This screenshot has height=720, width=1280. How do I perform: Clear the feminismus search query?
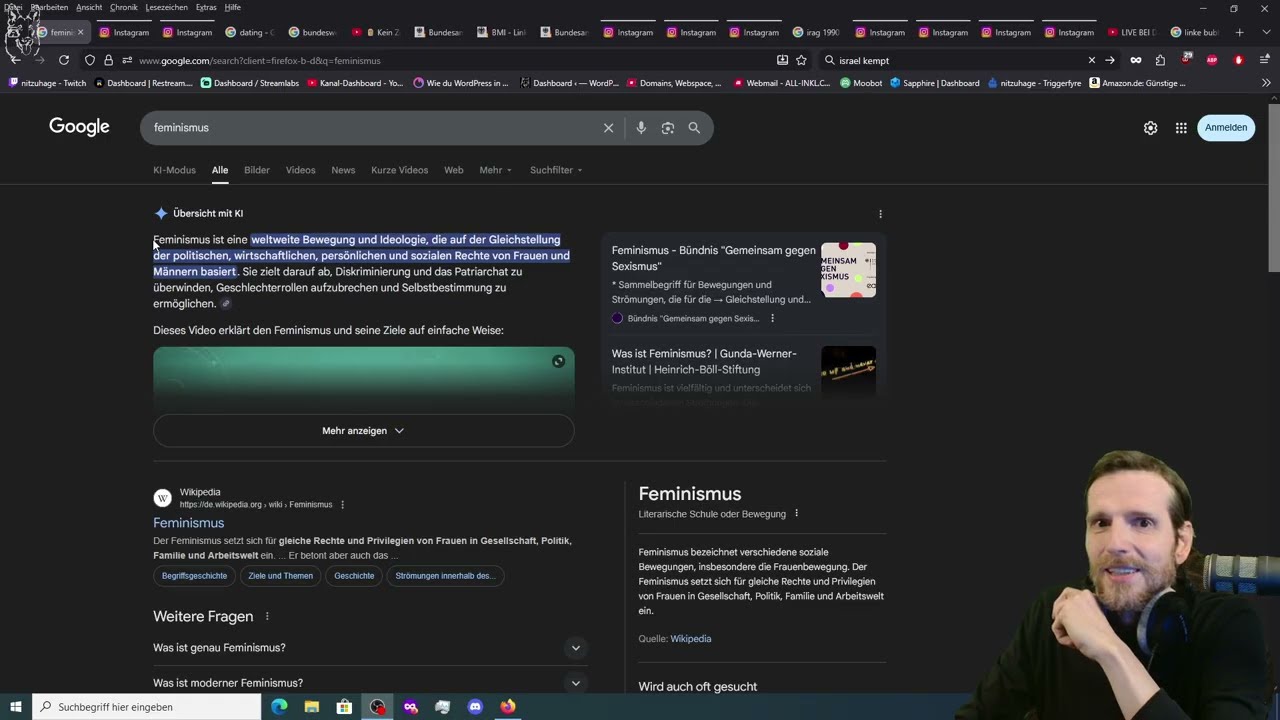click(608, 128)
